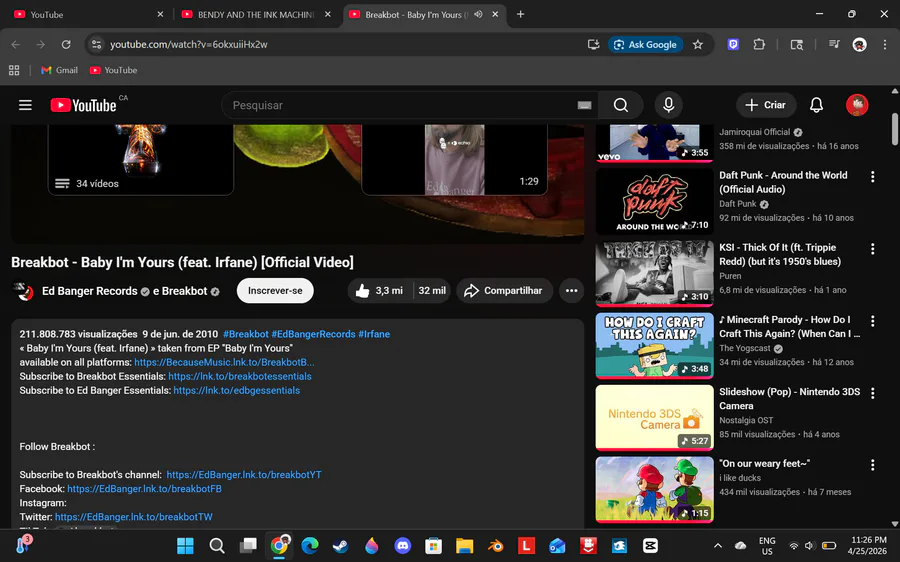Open Steam from the taskbar
Viewport: 900px width, 562px height.
point(340,545)
